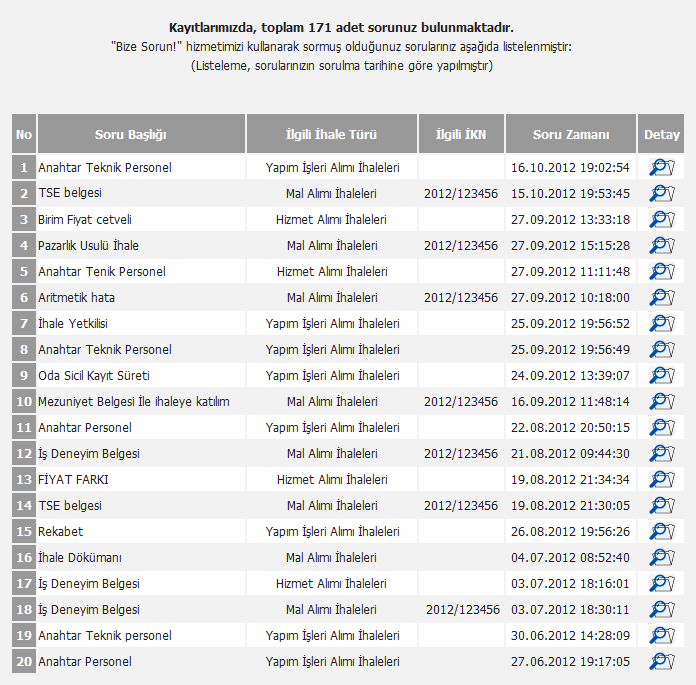Click the İlgili İhale Türü column header
The height and width of the screenshot is (685, 696).
(x=332, y=134)
